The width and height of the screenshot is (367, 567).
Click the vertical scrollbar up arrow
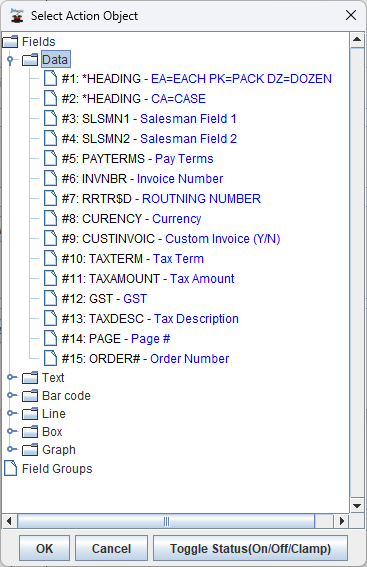tap(357, 39)
